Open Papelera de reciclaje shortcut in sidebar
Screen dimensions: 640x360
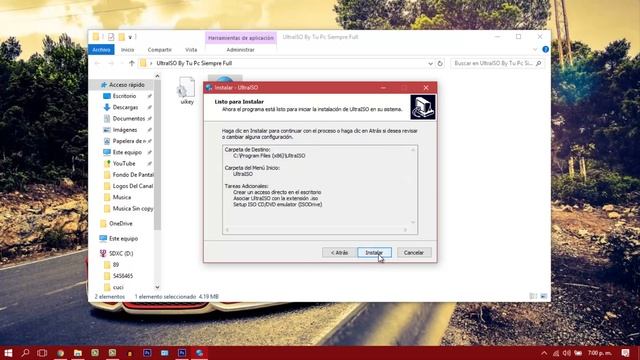(128, 141)
